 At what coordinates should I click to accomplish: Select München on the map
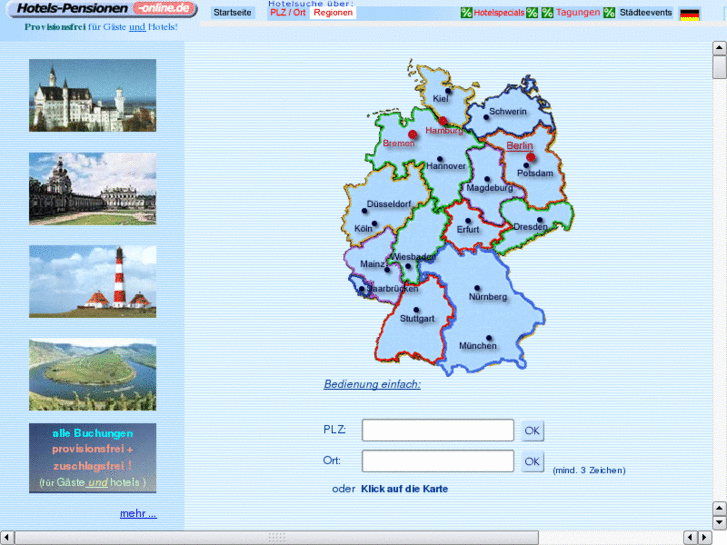tap(478, 346)
